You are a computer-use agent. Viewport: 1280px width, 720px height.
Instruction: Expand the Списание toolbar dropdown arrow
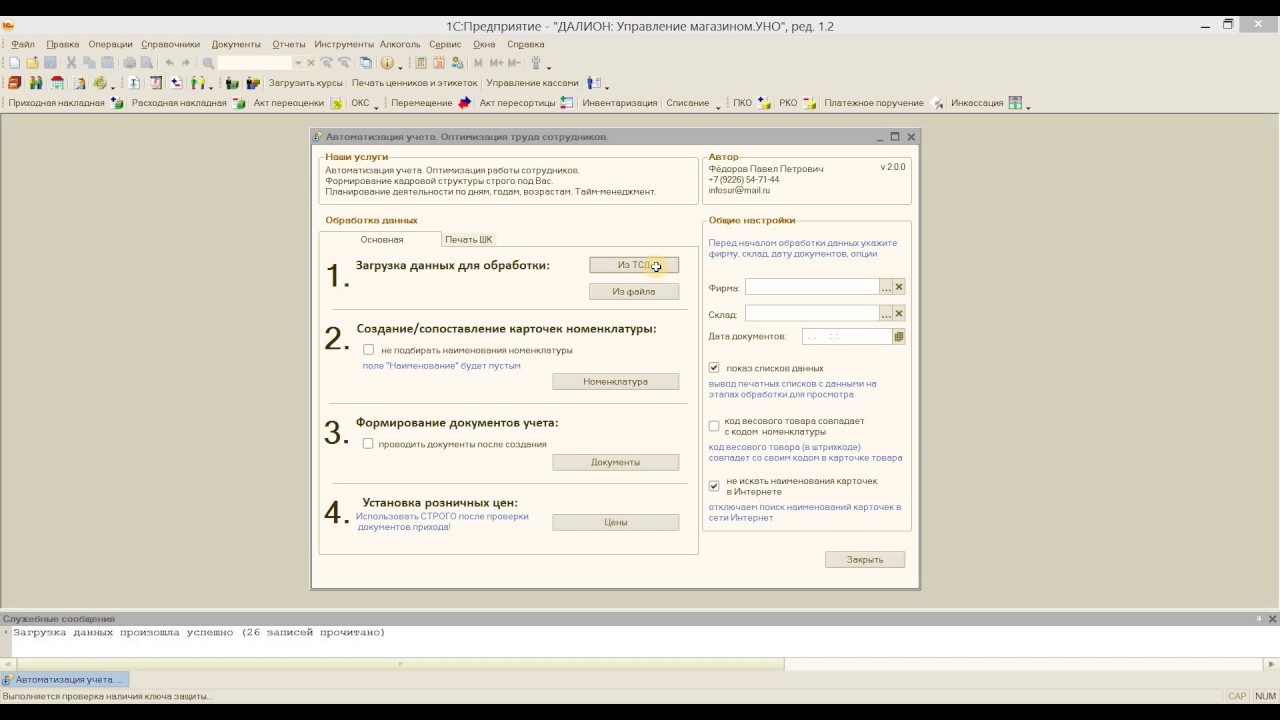tap(718, 106)
